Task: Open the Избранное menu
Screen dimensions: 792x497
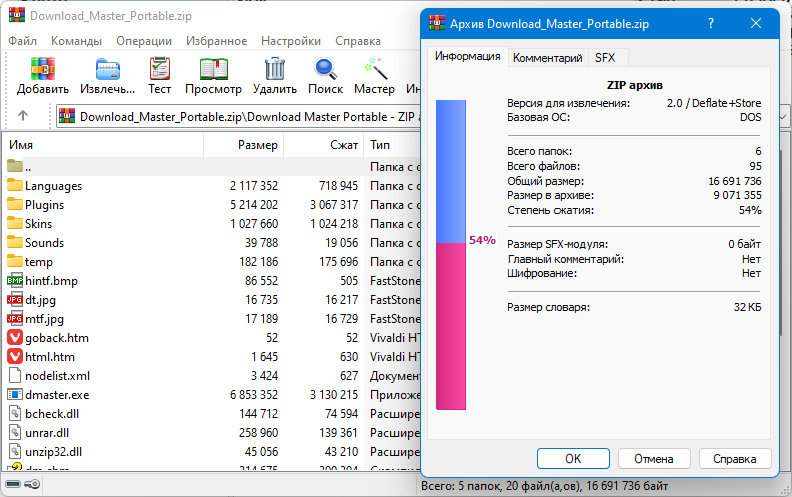Action: (x=217, y=41)
